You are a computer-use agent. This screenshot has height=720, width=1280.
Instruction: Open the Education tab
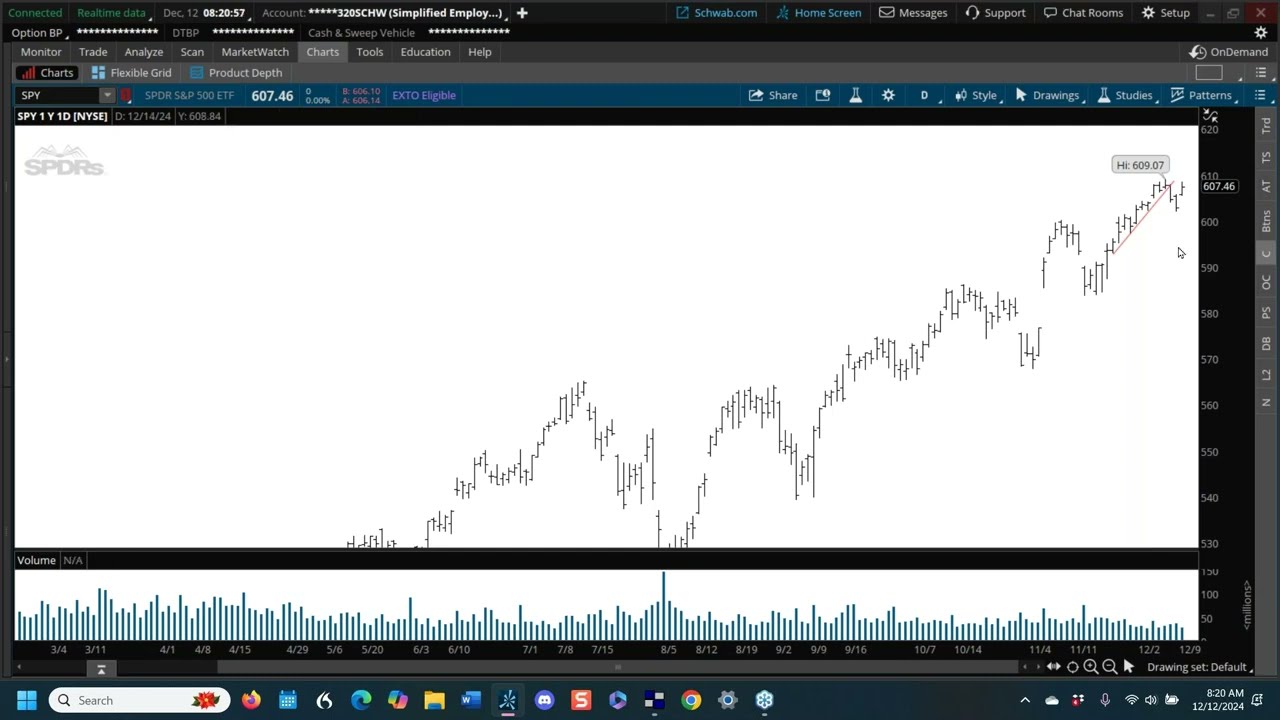(425, 52)
